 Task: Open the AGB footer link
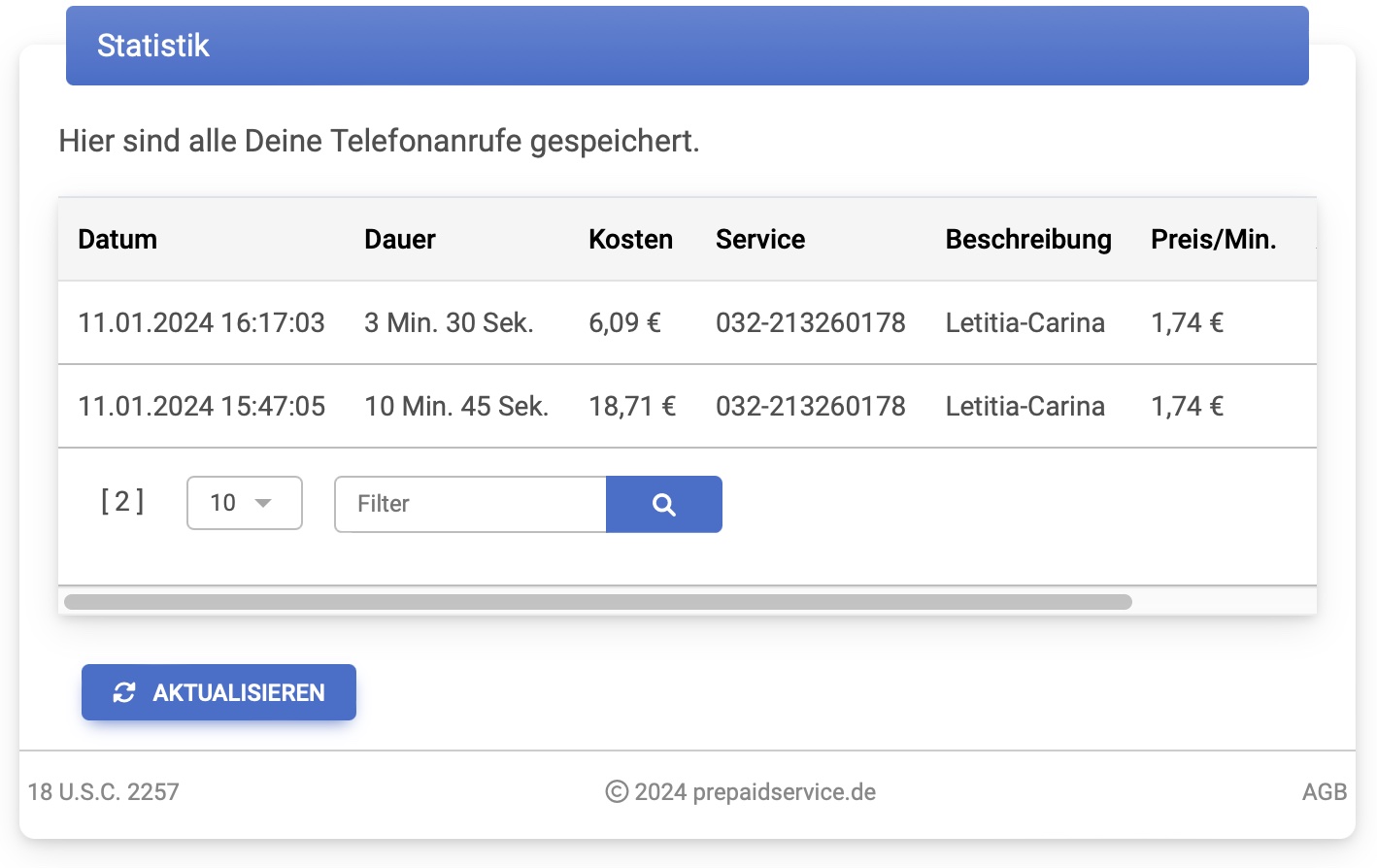pos(1324,792)
